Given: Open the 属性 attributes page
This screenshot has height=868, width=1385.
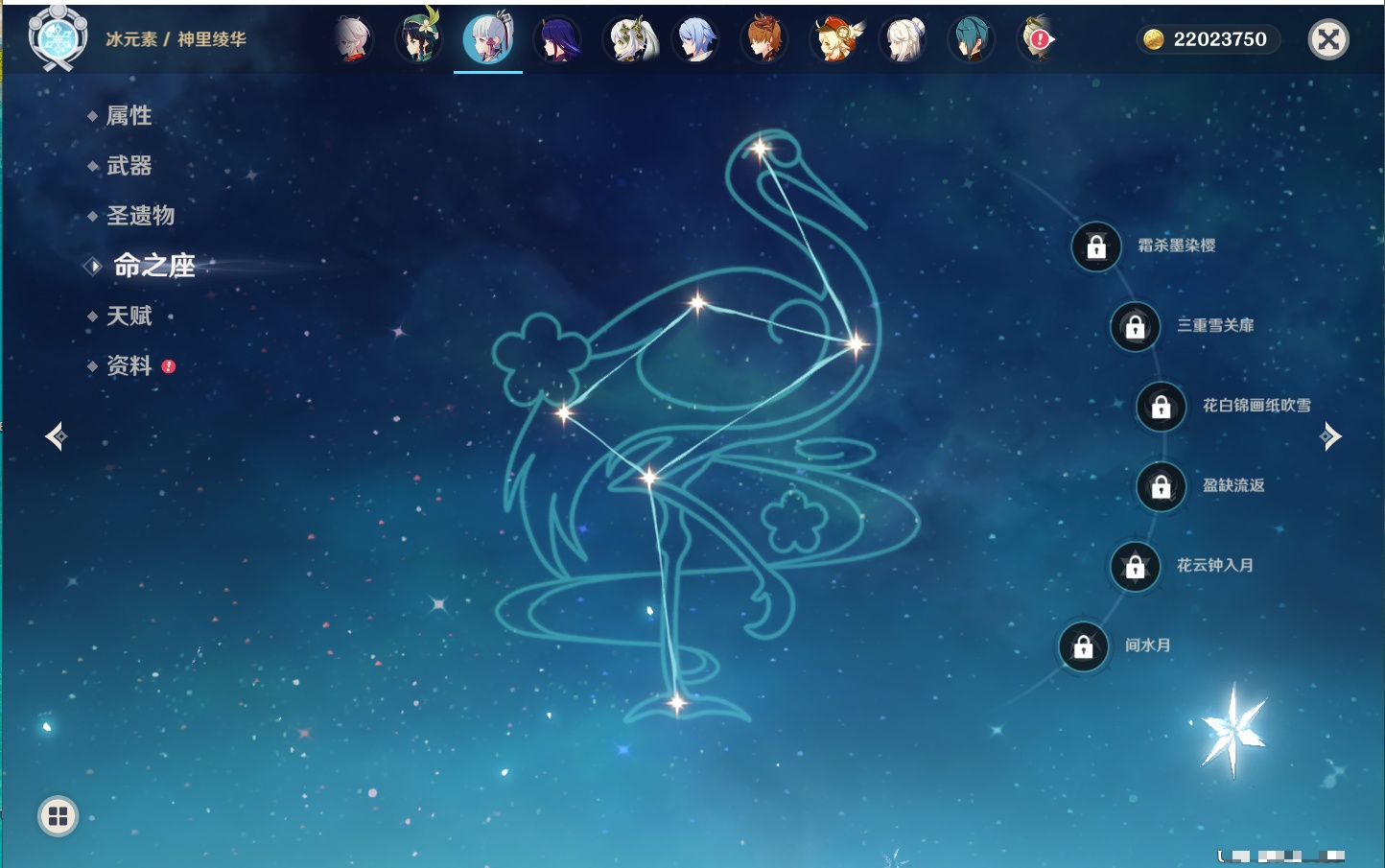Looking at the screenshot, I should (x=129, y=116).
